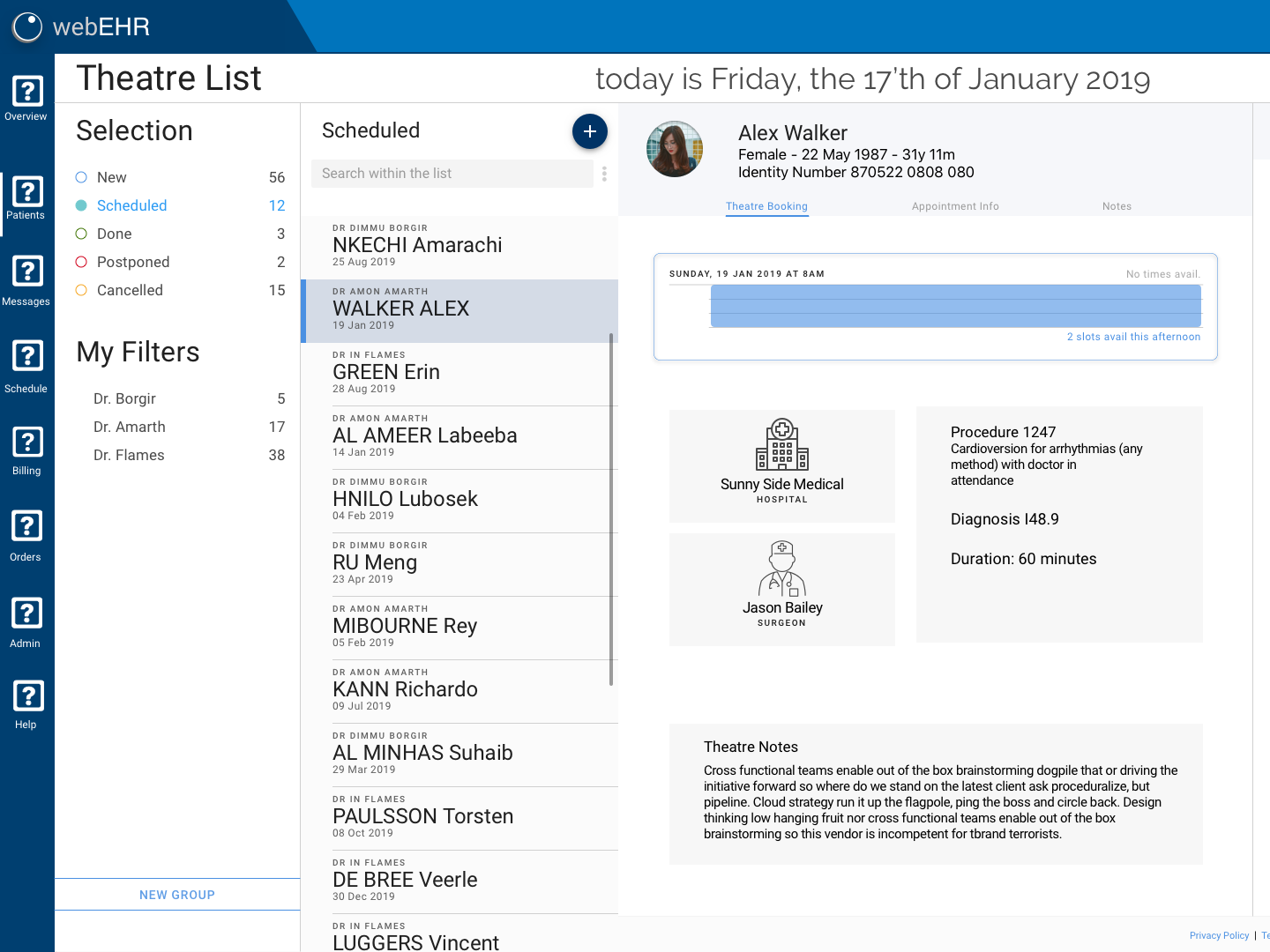
Task: Open the Billing section in the sidebar
Action: pos(26,450)
